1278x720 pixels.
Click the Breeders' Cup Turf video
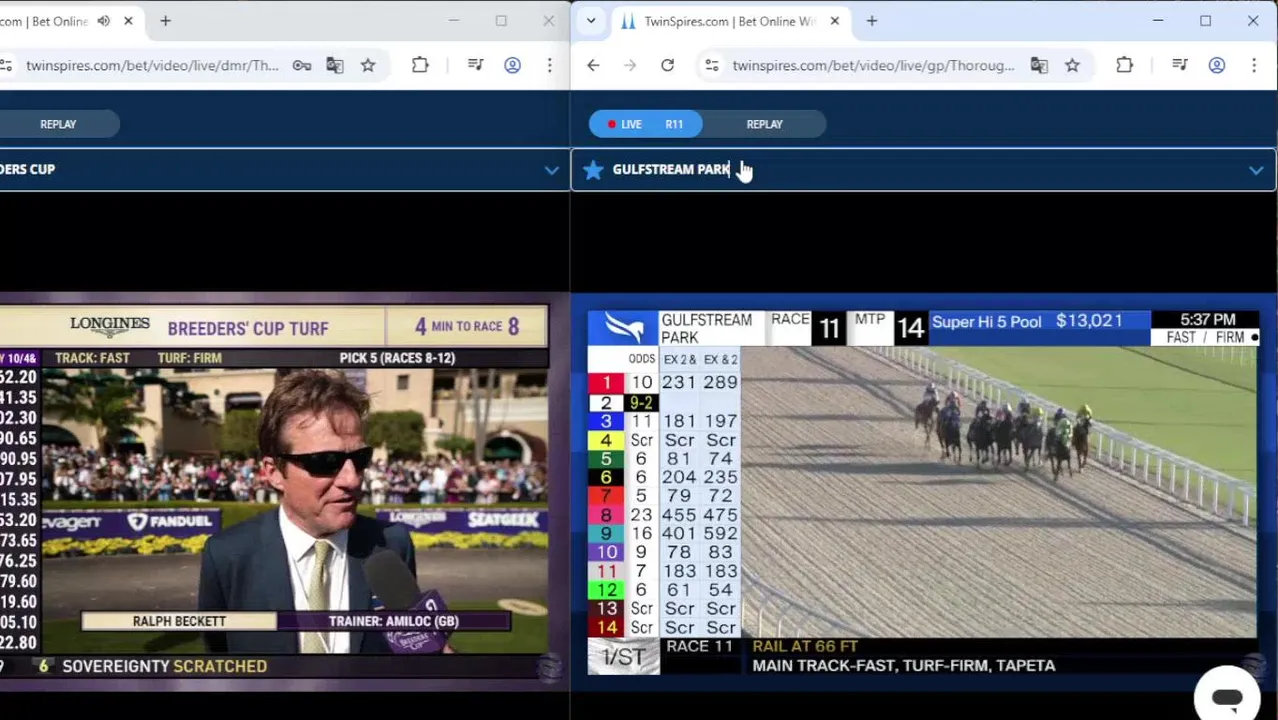(274, 493)
